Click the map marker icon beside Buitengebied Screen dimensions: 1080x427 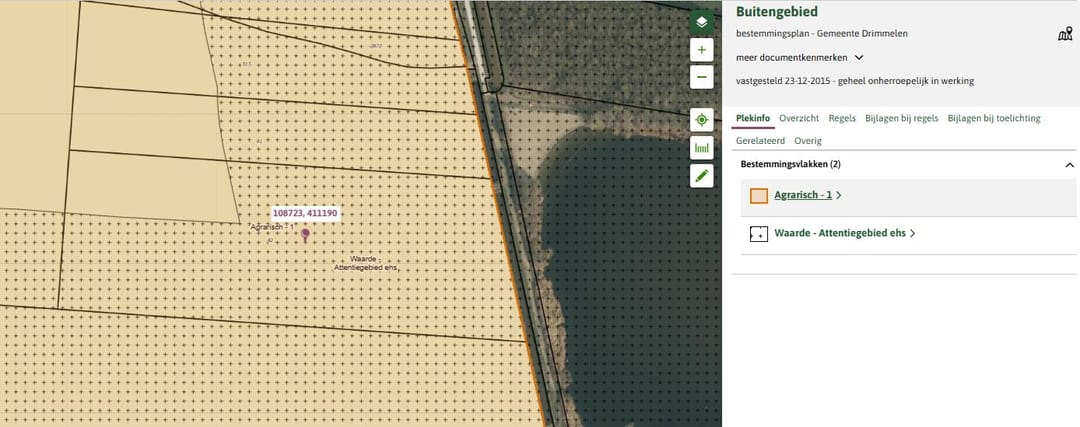[1065, 34]
